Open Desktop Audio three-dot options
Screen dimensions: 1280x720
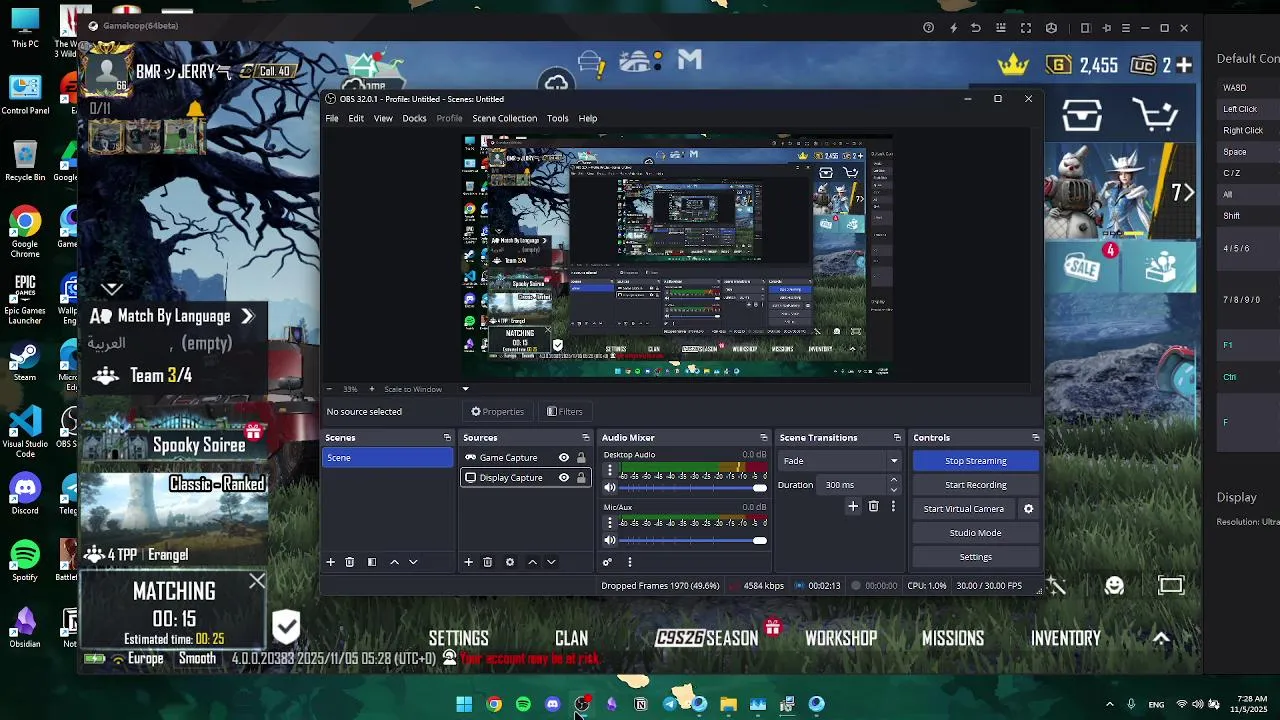pos(610,470)
